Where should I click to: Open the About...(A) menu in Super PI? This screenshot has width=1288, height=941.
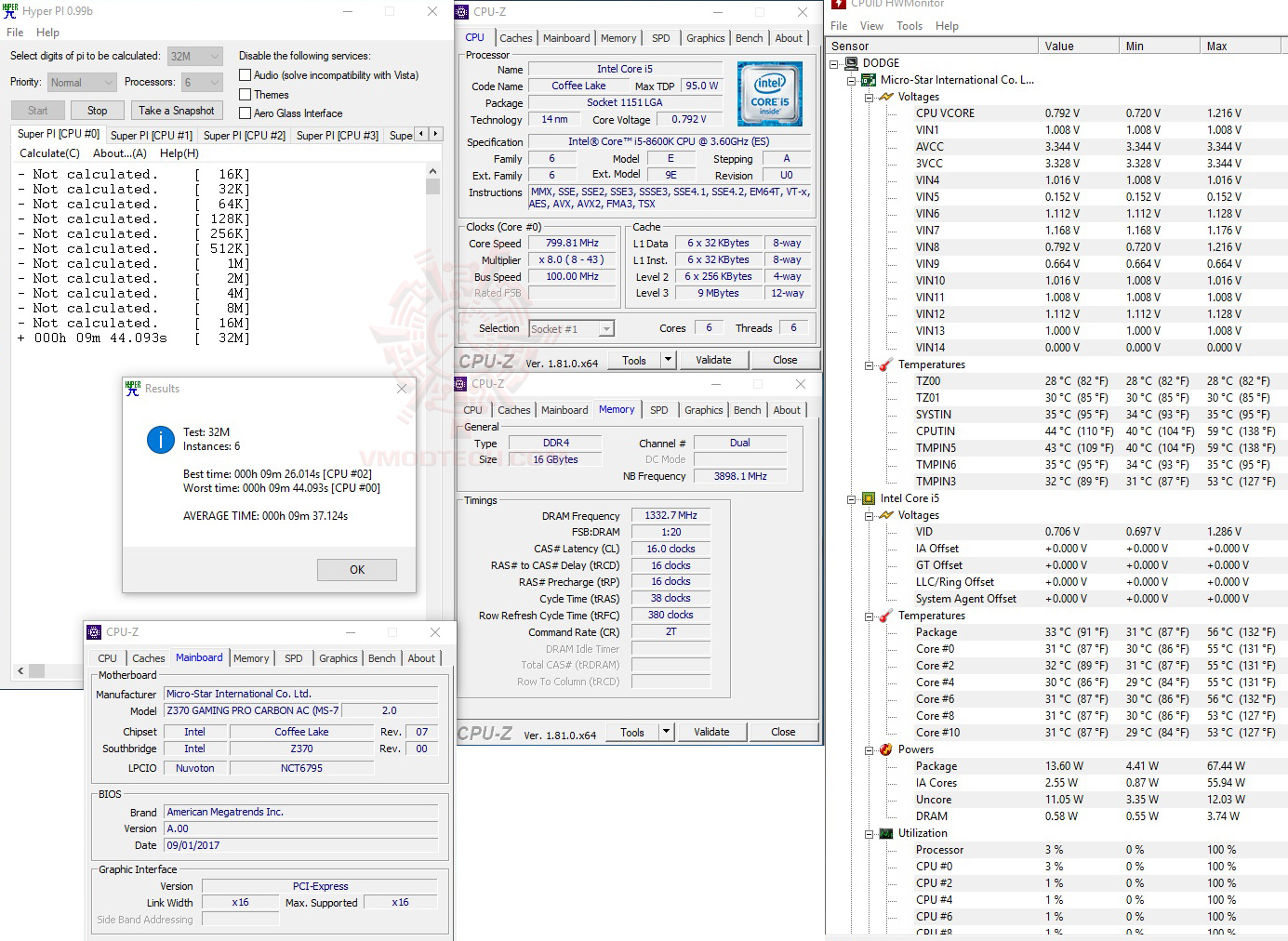120,153
